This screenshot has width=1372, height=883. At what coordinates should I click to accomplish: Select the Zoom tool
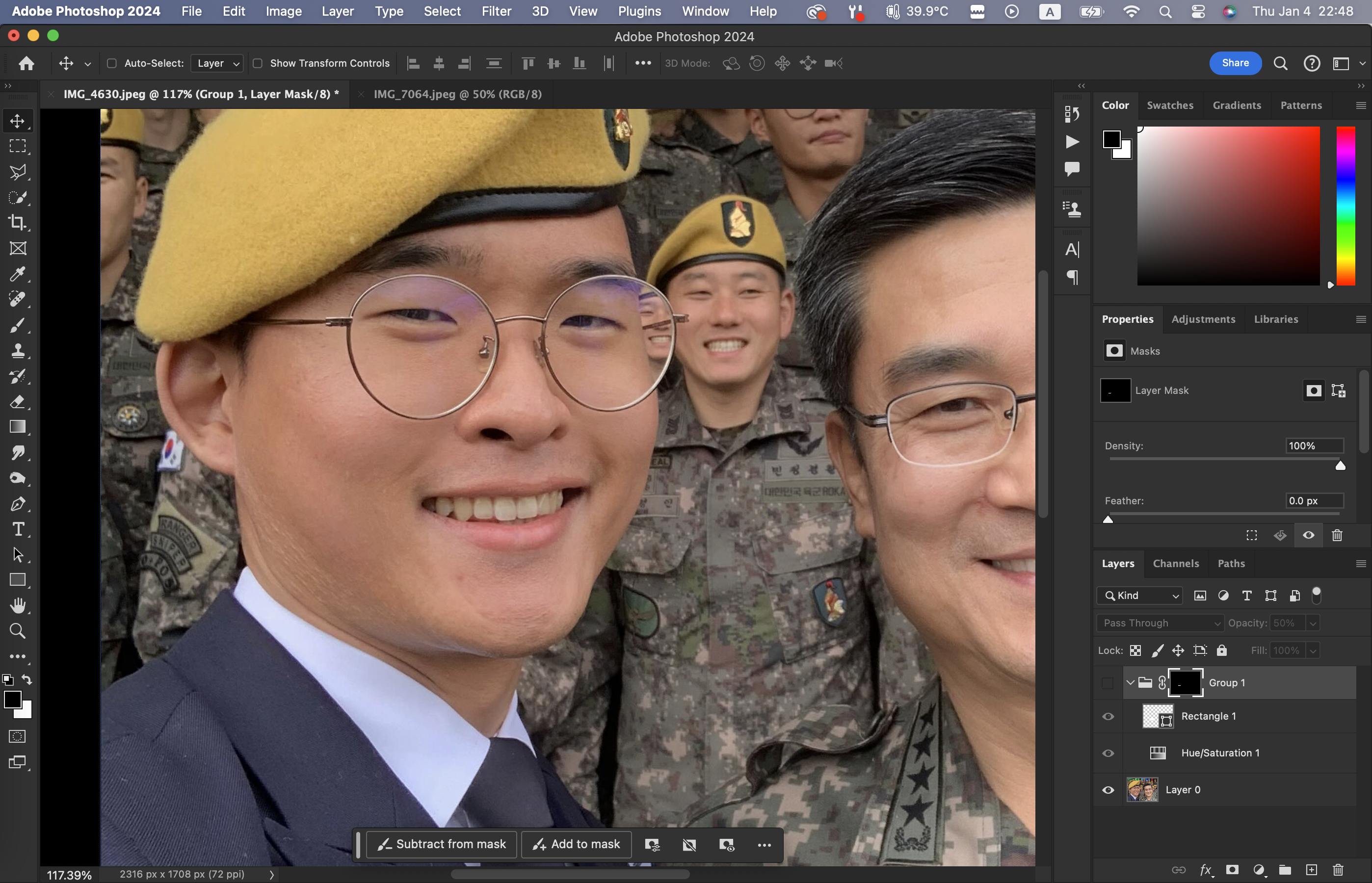pos(17,631)
